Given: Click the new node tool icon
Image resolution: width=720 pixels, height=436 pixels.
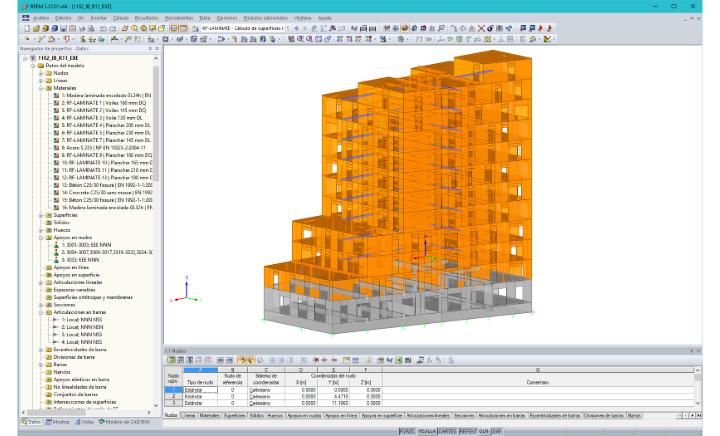Looking at the screenshot, I should pyautogui.click(x=27, y=39).
